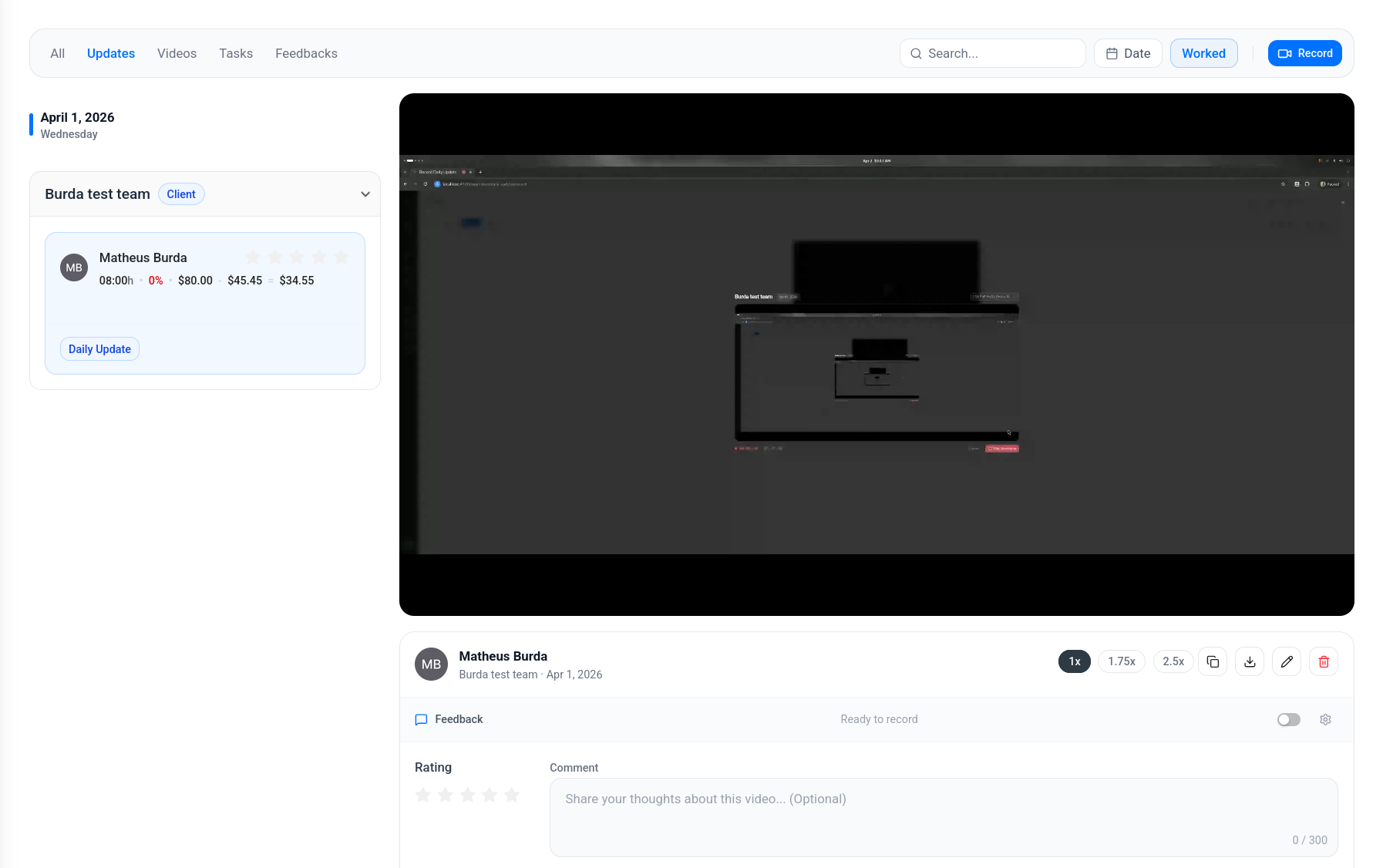Screen dimensions: 1383x868
Task: Set playback speed to 2.5x
Action: 1173,661
